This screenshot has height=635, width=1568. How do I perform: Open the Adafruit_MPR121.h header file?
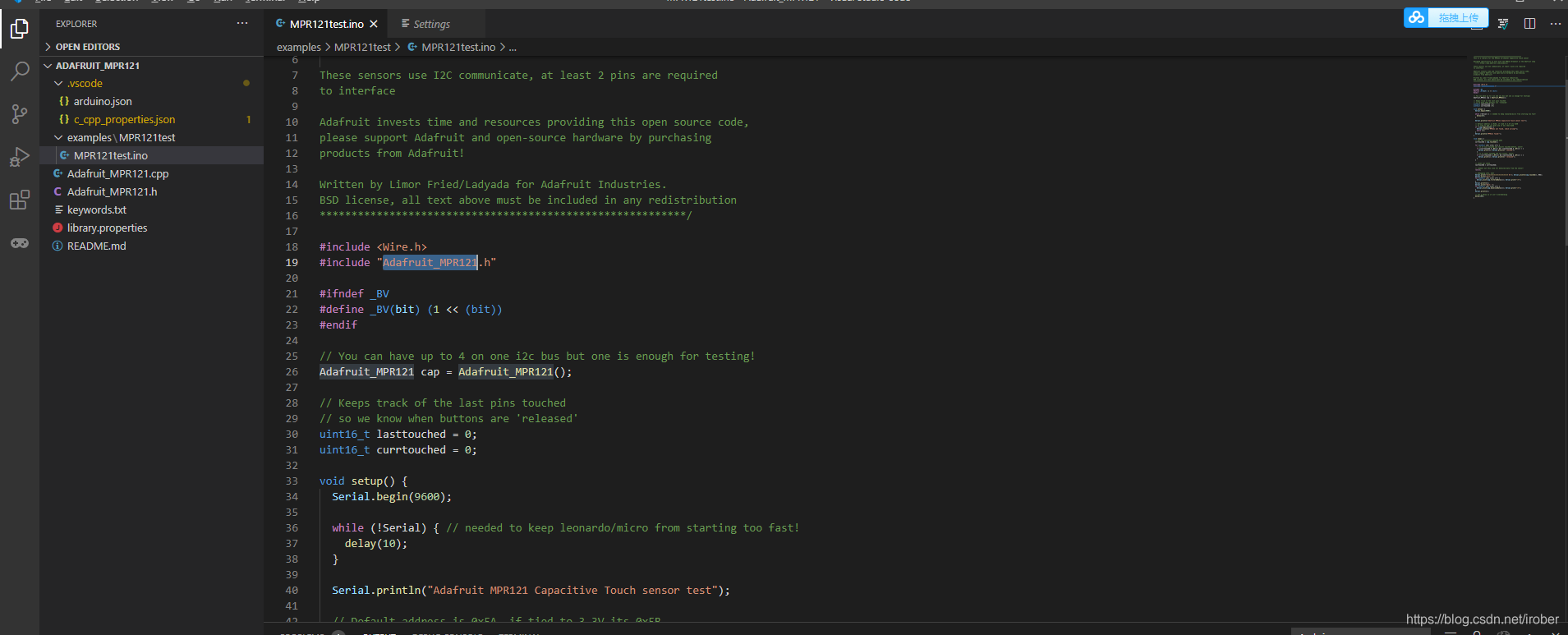(152, 192)
